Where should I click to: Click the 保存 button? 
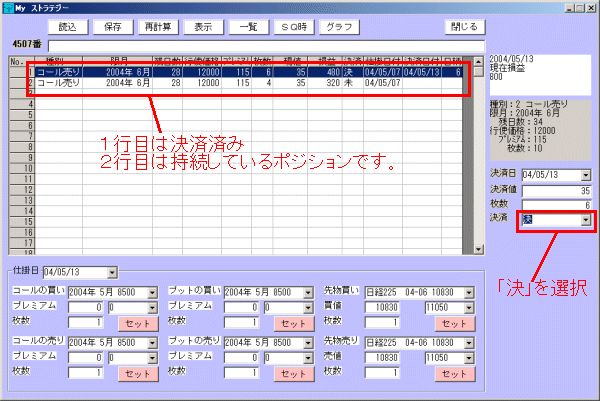(113, 27)
